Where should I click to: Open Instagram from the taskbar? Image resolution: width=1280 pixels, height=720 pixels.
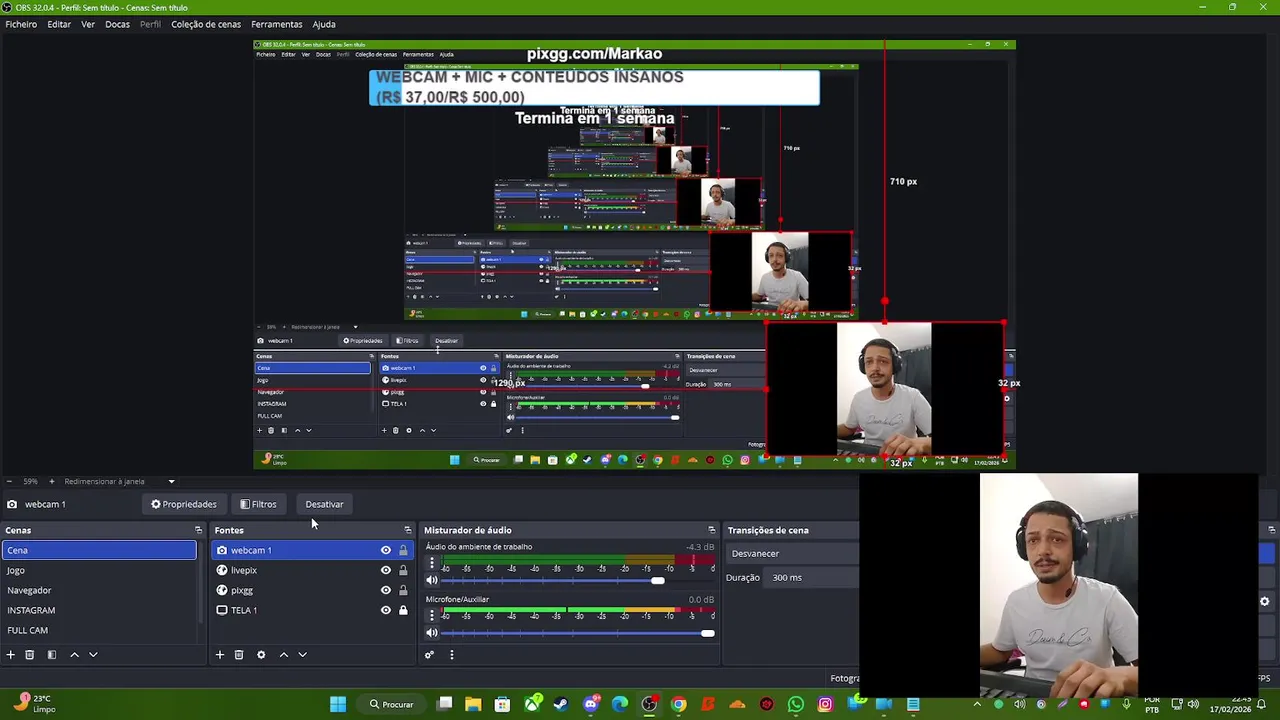click(825, 704)
